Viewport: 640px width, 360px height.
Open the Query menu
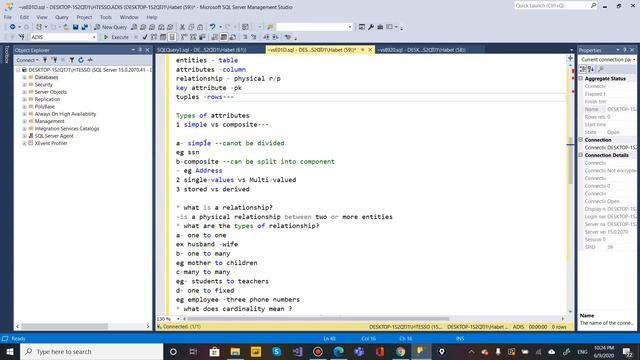[62, 17]
